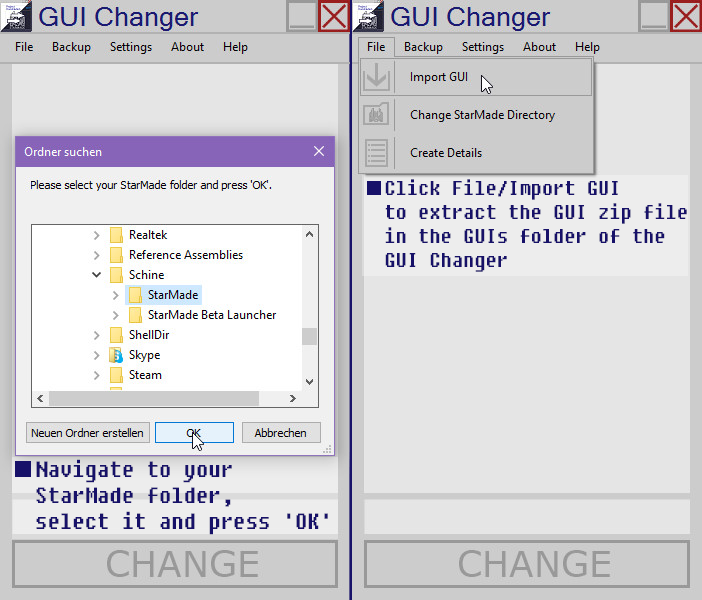Expand the Reference Assemblies folder node
Viewport: 702px width, 600px height.
(96, 255)
